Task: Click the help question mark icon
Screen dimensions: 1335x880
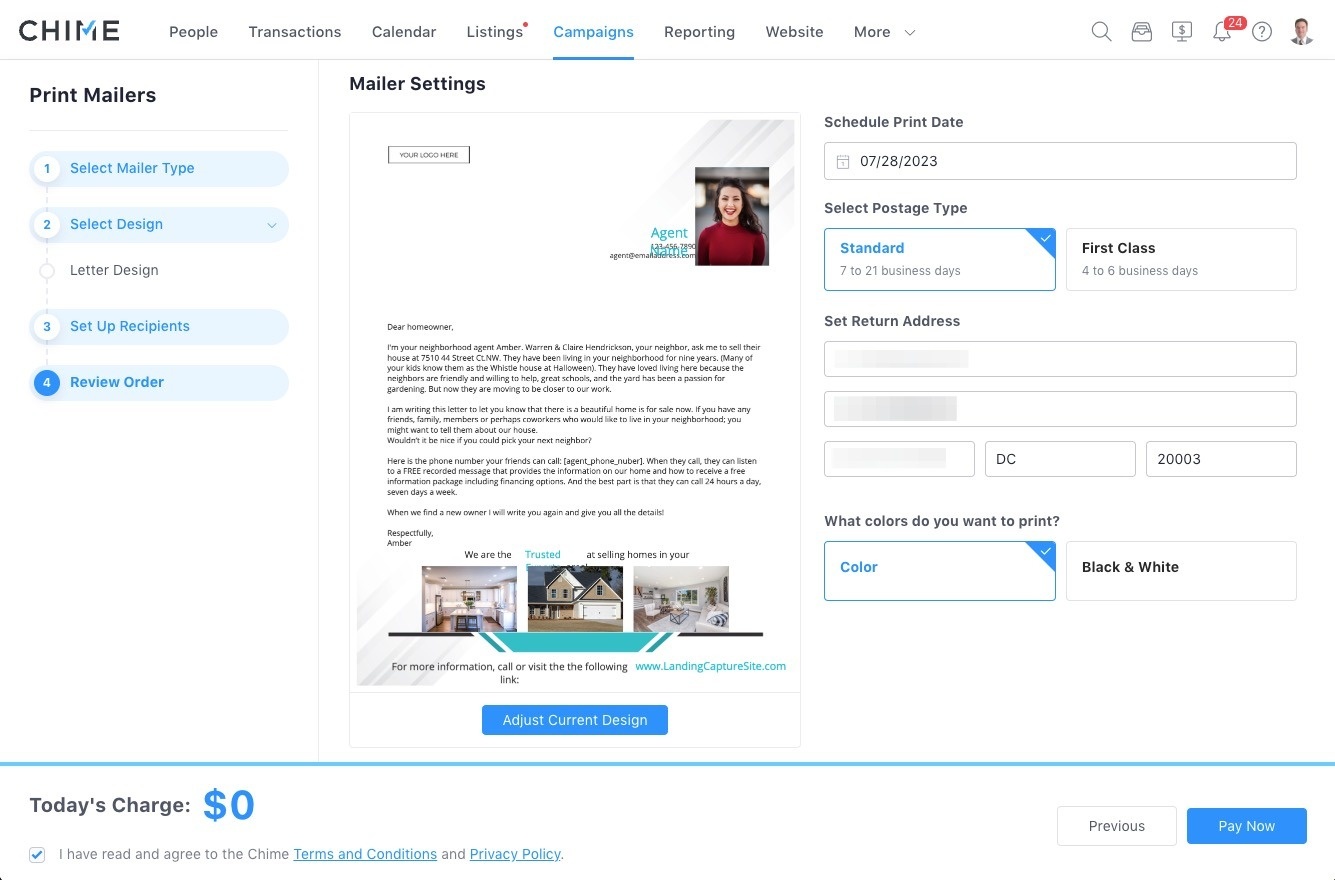Action: click(1261, 31)
